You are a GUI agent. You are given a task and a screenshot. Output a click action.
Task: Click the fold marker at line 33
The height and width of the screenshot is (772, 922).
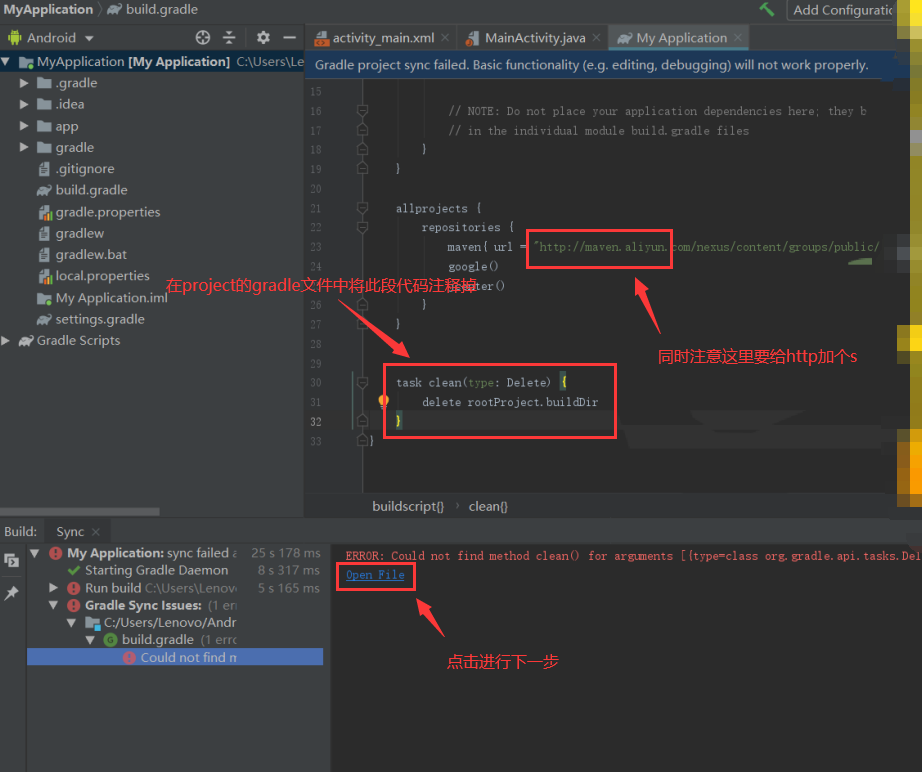pyautogui.click(x=363, y=440)
